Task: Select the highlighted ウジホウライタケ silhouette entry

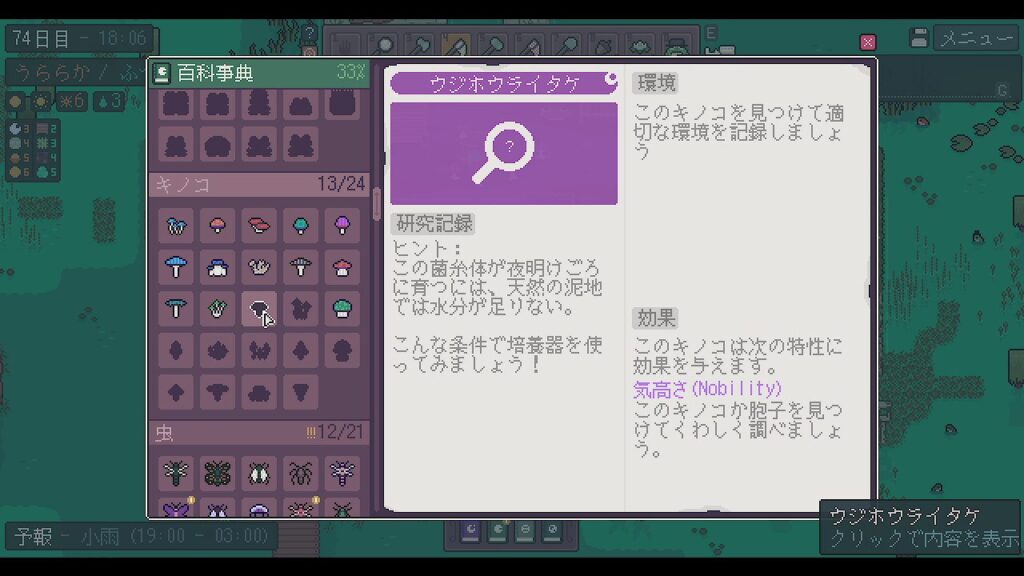Action: tap(259, 309)
